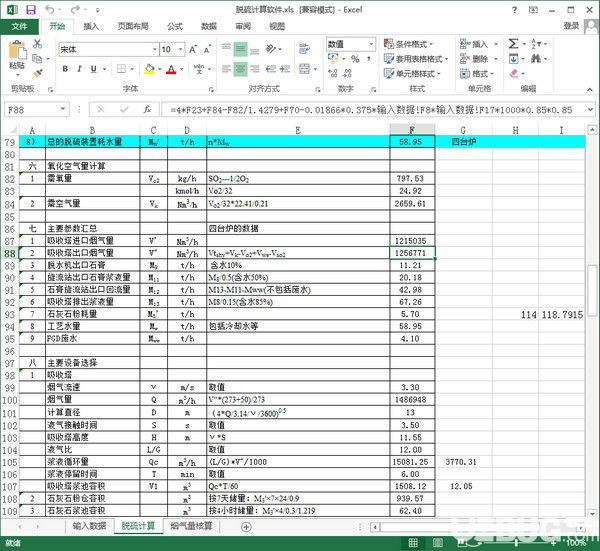This screenshot has height=551, width=600.
Task: Switch to 页面布局 ribbon tab
Action: click(133, 26)
